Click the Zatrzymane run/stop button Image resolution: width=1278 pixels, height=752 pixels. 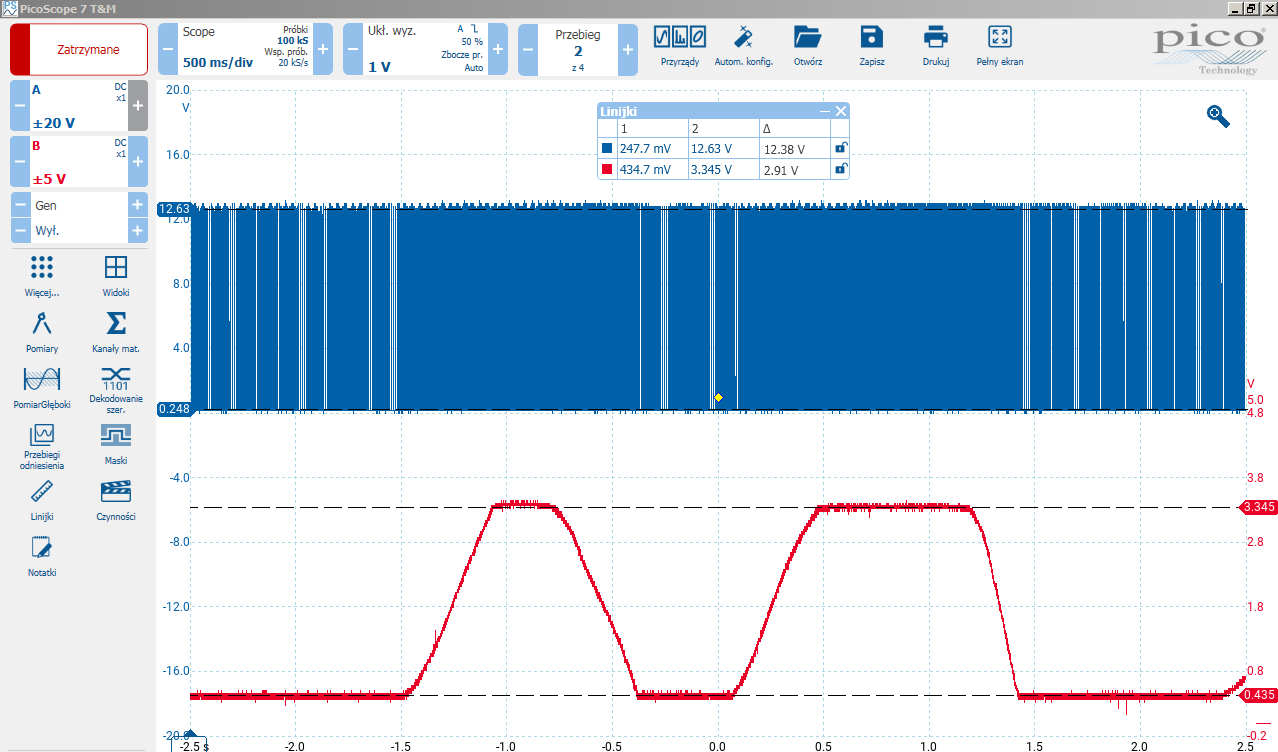coord(79,49)
